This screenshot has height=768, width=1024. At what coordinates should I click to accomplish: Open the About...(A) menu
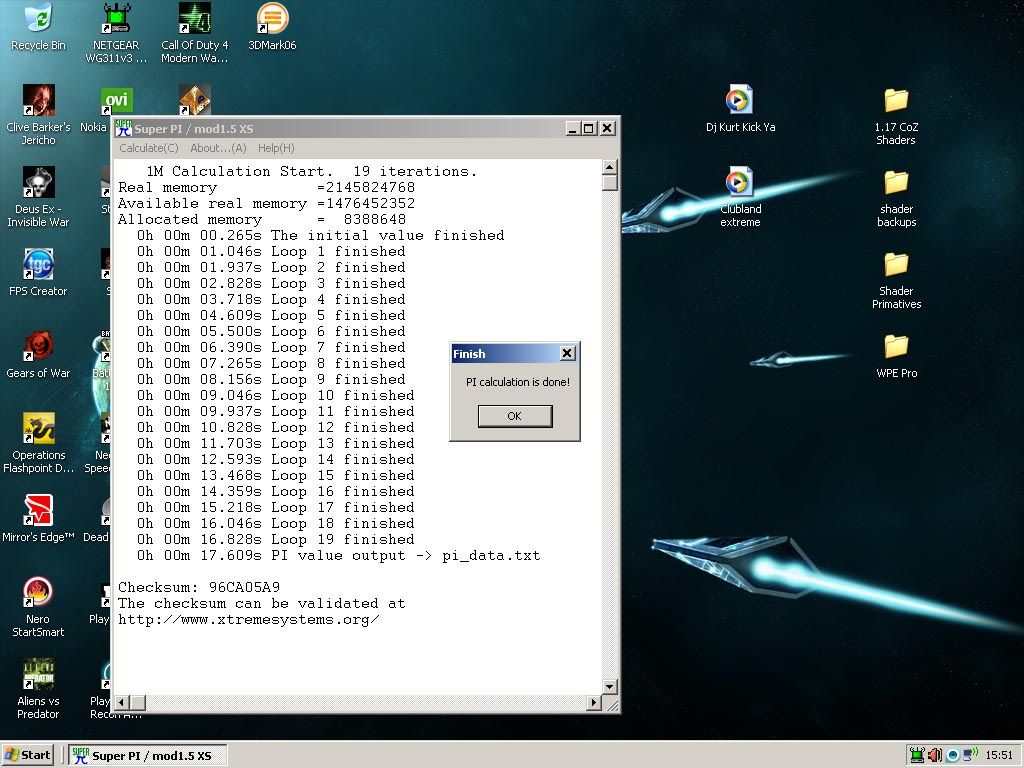218,148
